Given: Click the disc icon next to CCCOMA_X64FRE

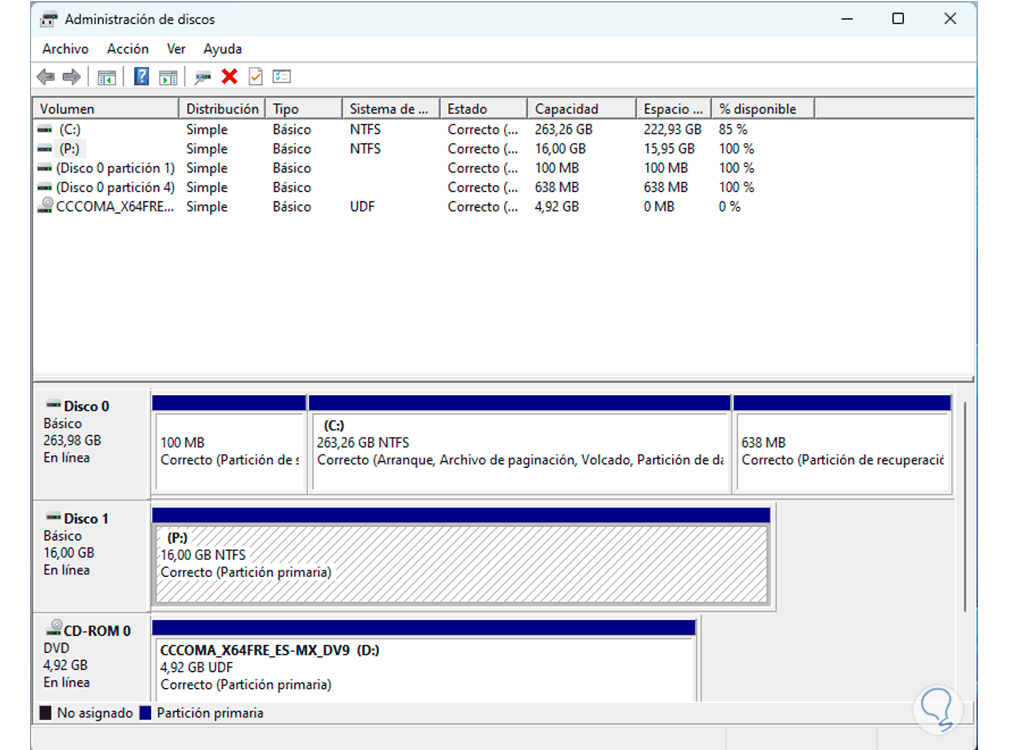Looking at the screenshot, I should tap(45, 206).
